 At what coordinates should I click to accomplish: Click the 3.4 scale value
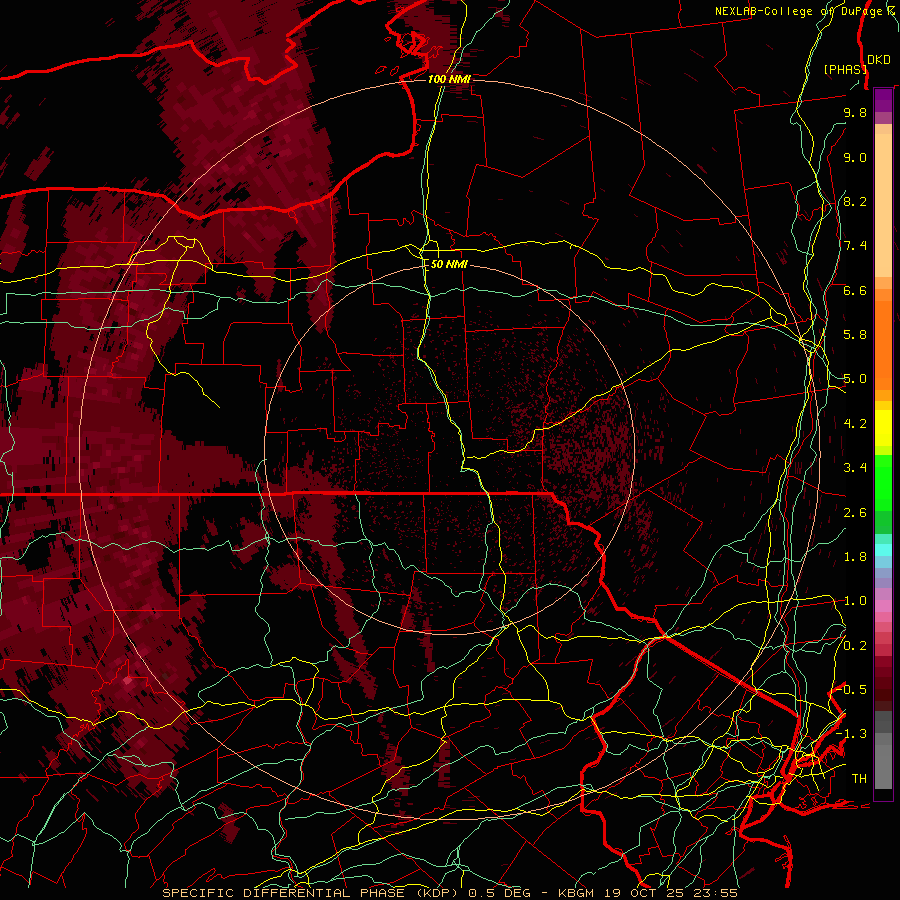(855, 468)
